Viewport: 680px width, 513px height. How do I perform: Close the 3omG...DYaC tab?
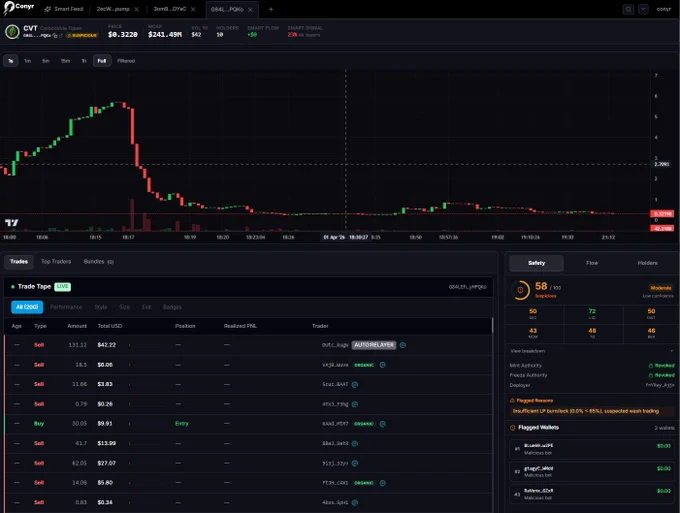click(193, 9)
